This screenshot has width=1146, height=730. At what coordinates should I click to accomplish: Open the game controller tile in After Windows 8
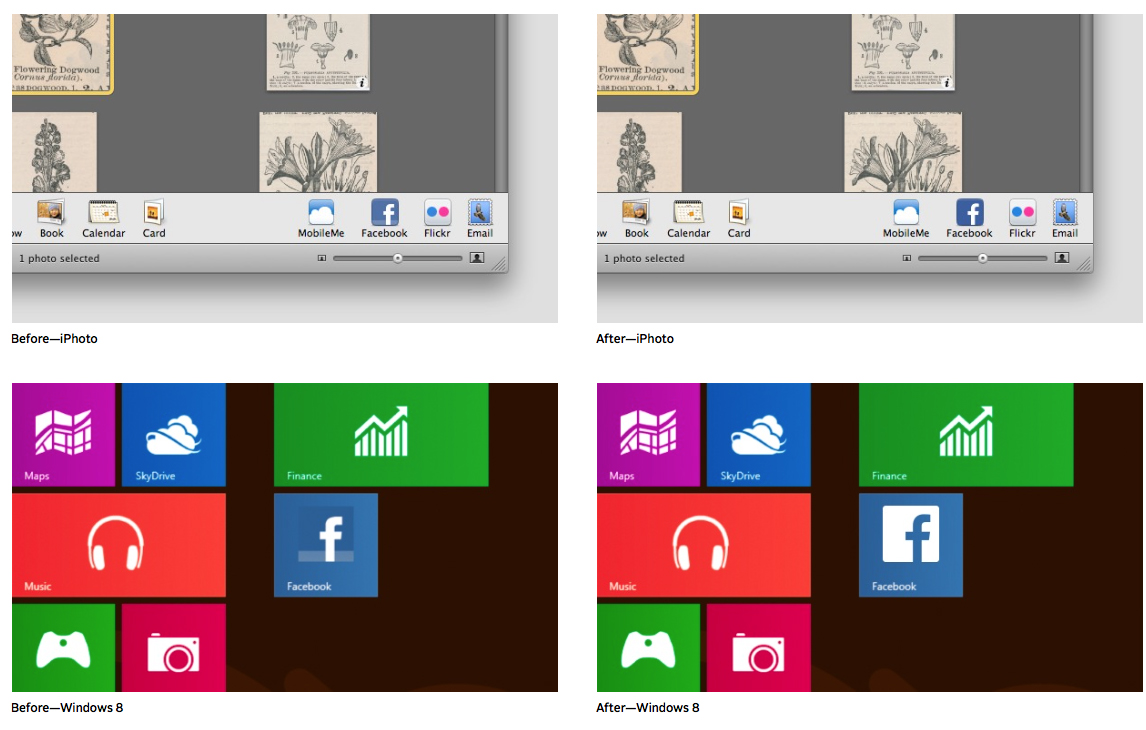coord(648,648)
